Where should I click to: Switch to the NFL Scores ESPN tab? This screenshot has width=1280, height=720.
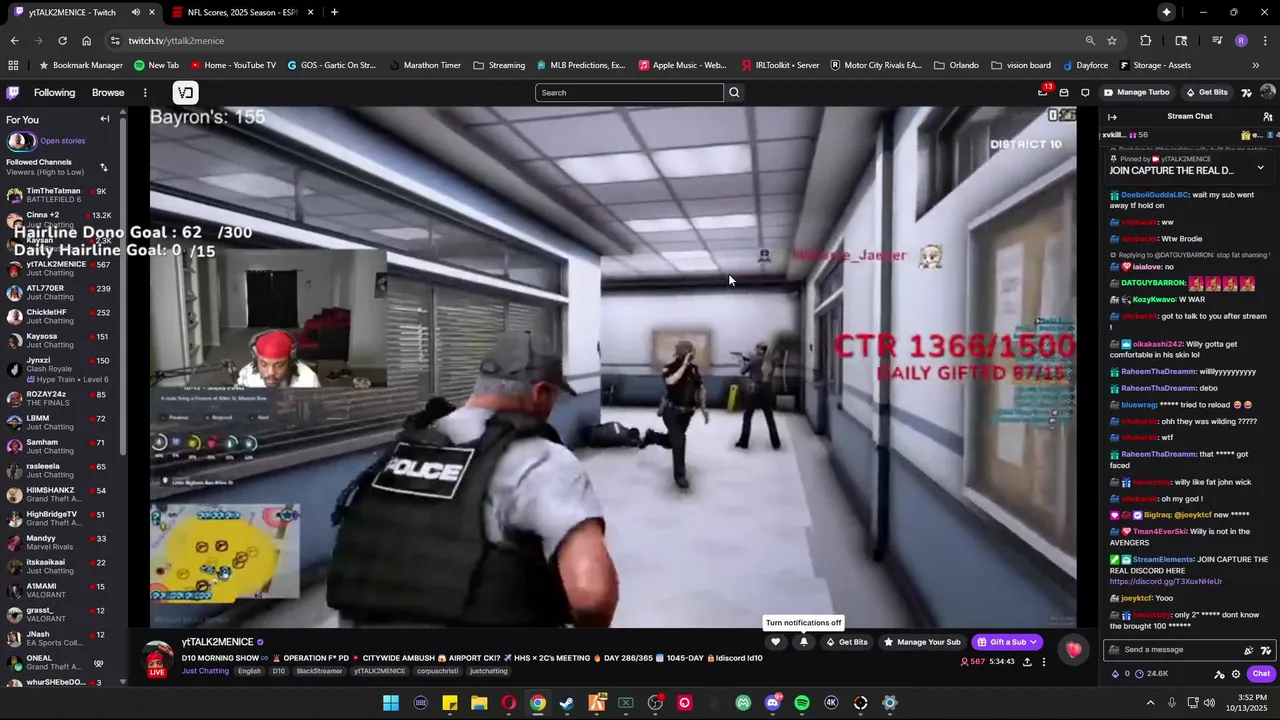(x=243, y=12)
